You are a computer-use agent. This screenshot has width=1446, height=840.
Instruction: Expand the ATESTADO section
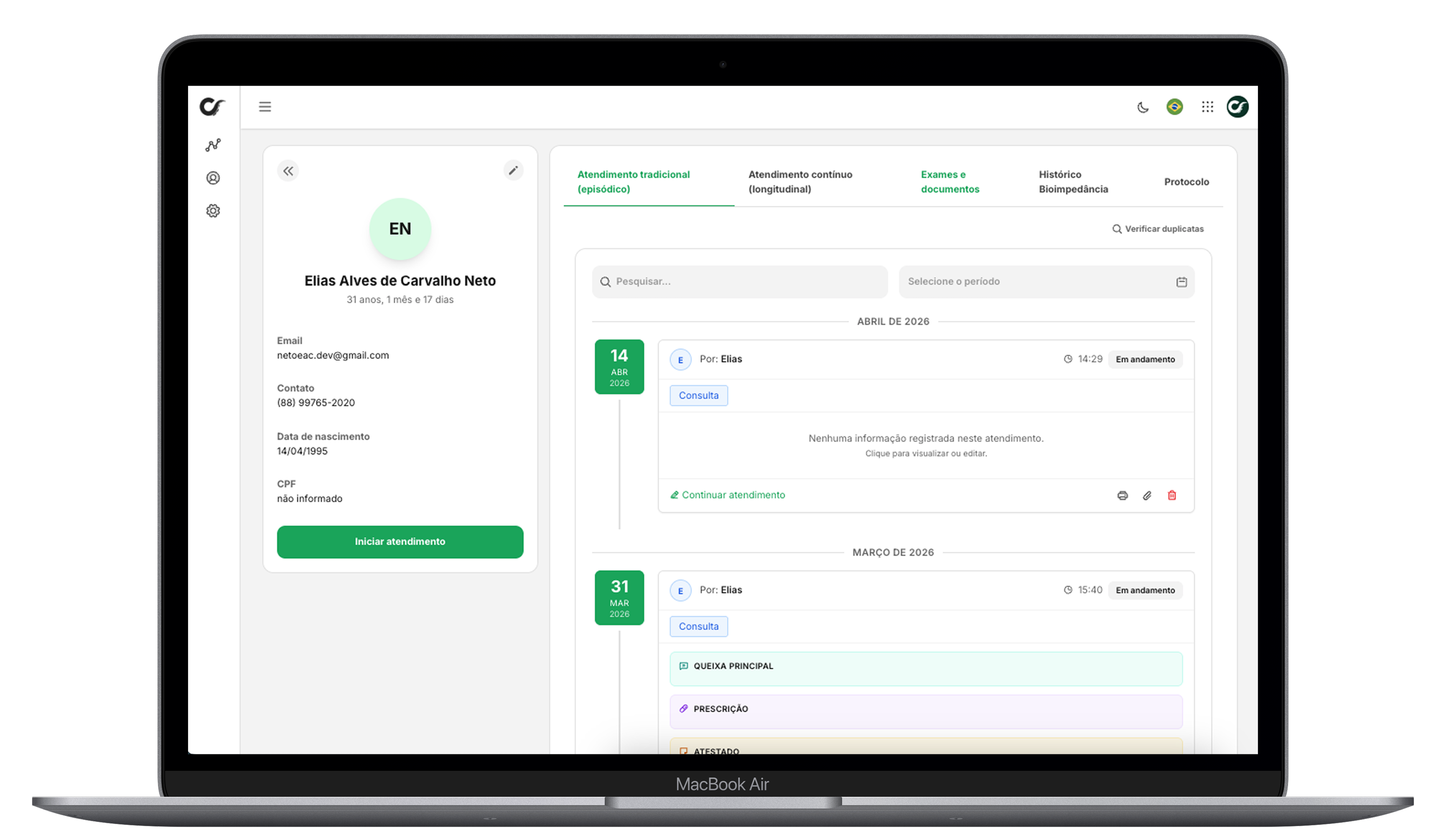[x=926, y=746]
